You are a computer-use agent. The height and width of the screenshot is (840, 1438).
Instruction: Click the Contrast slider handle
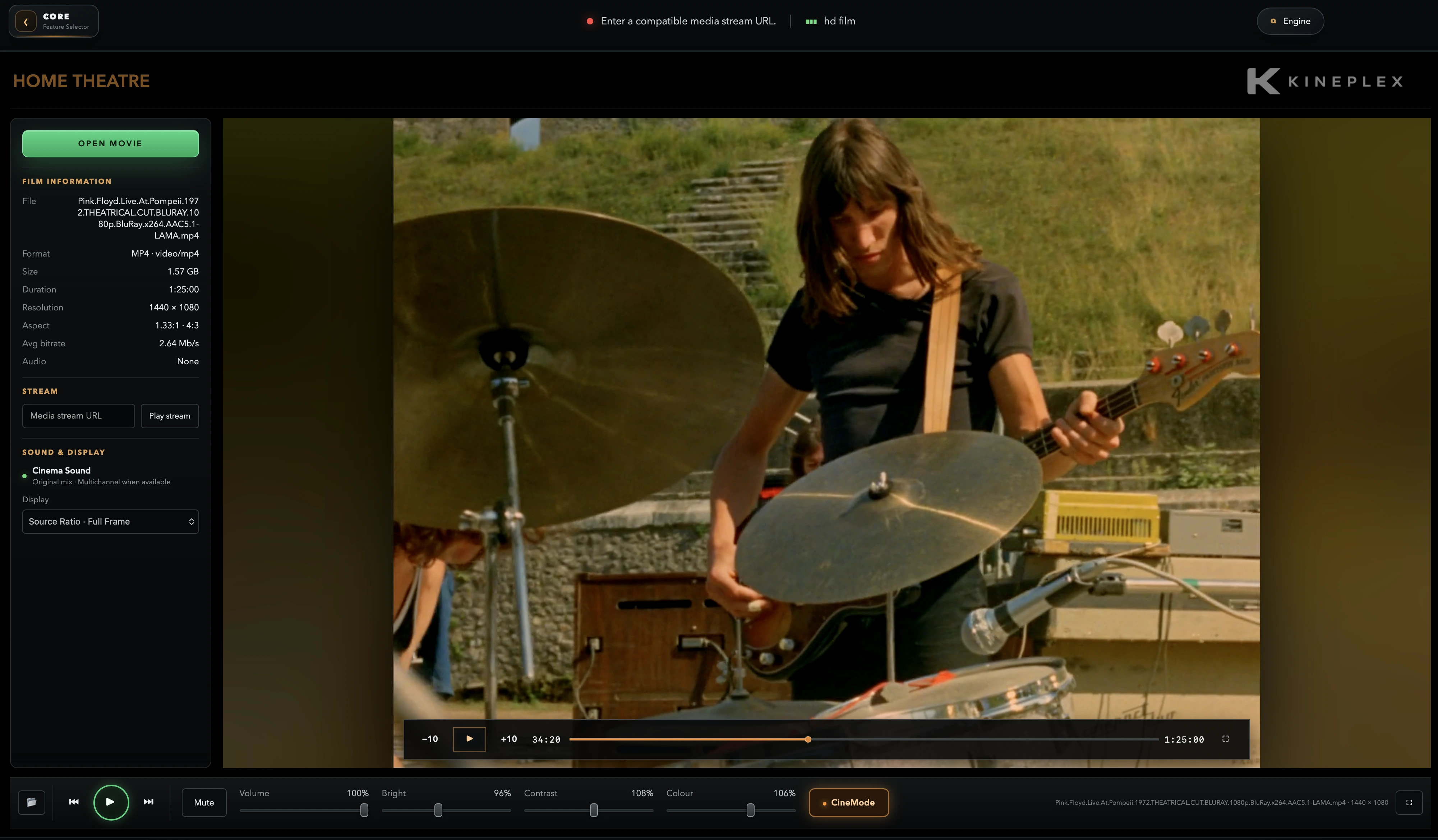coord(594,810)
